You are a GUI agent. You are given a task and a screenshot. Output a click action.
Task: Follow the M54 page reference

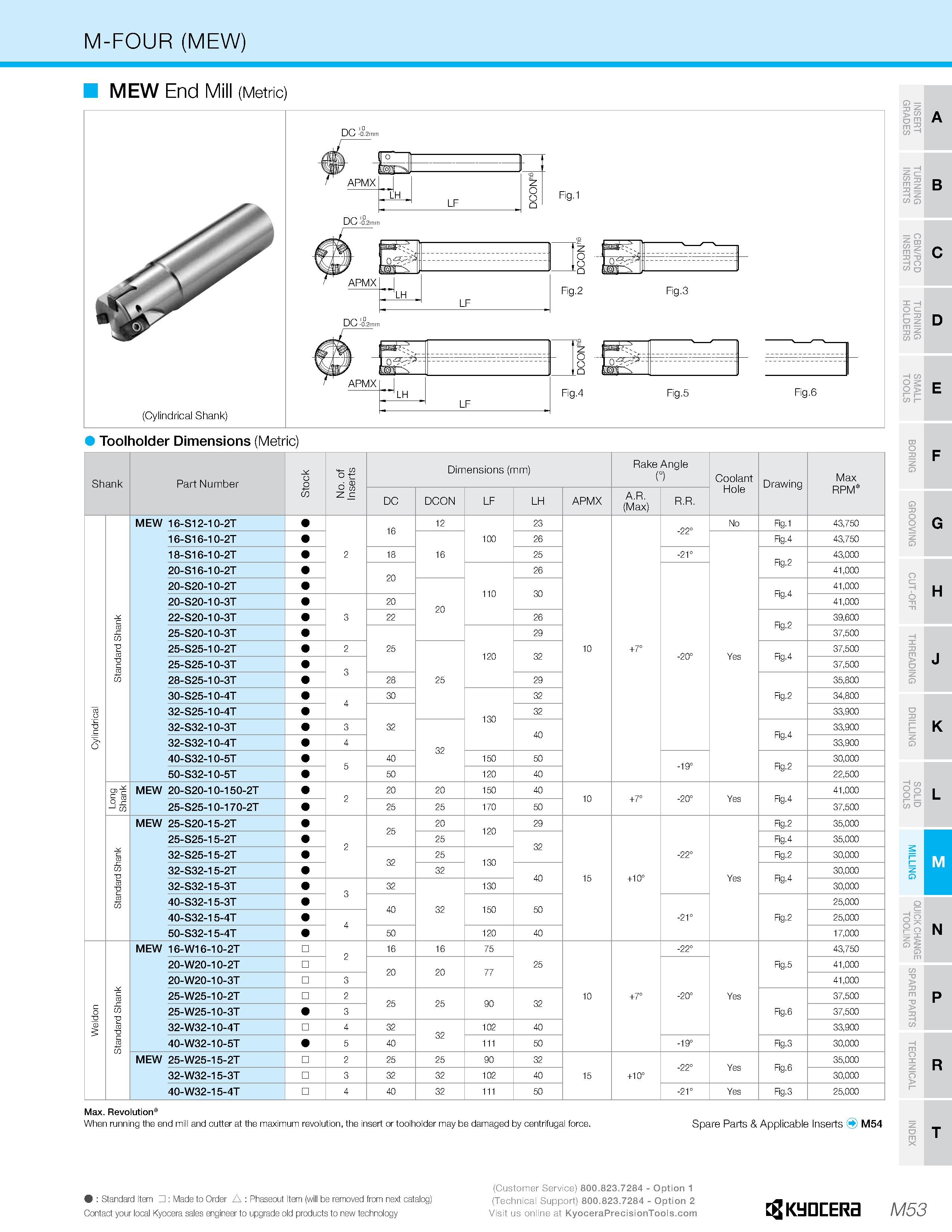click(871, 1123)
